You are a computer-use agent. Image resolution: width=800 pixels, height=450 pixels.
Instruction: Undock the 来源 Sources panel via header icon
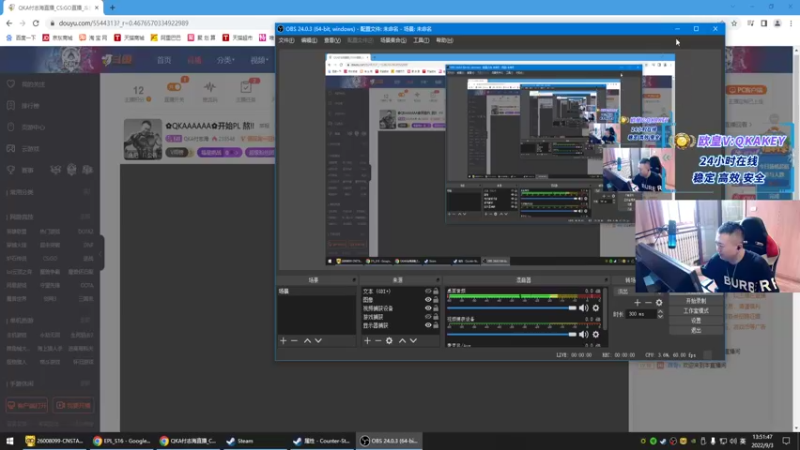(437, 280)
